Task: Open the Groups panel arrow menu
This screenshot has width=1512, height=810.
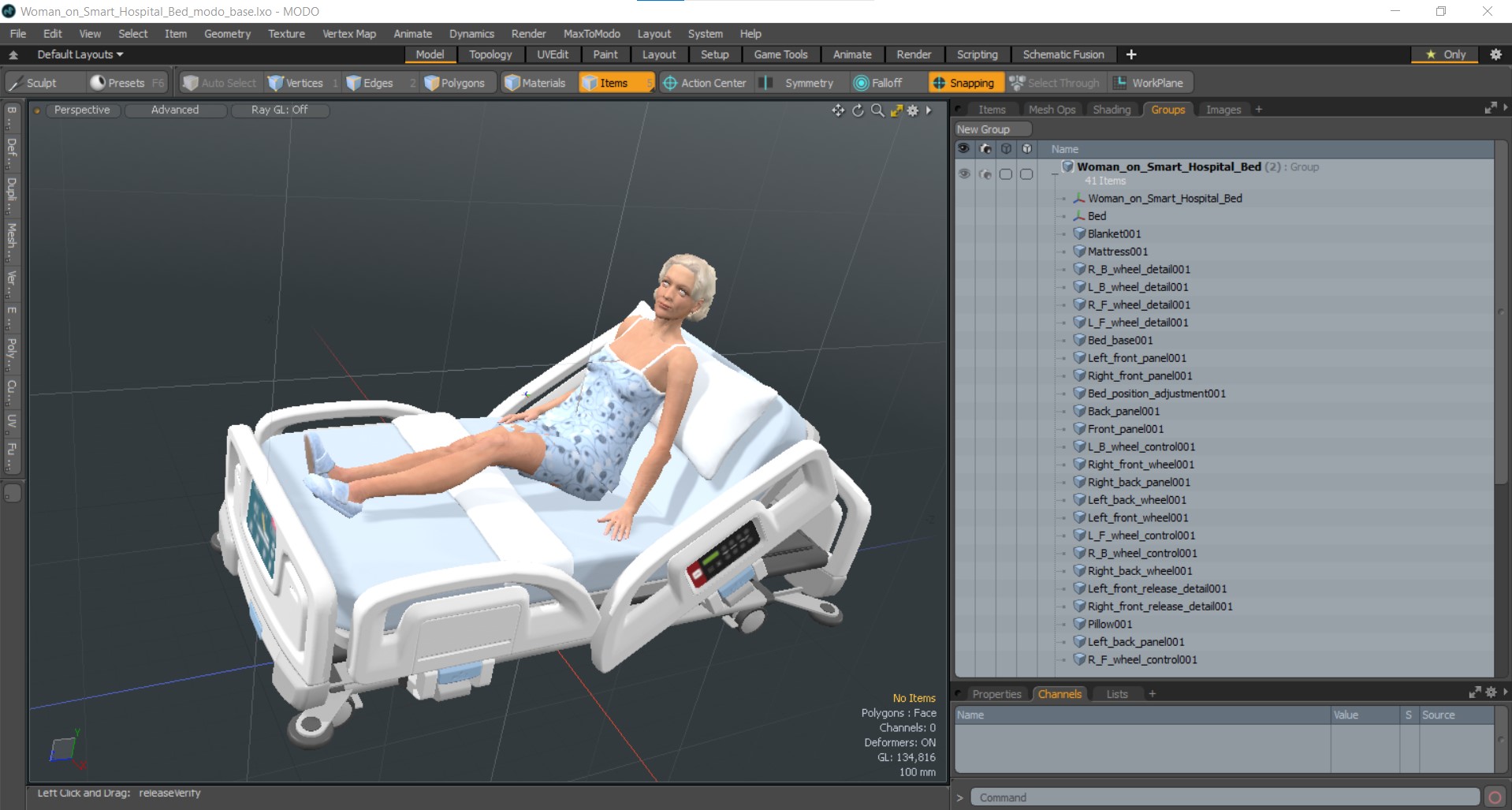Action: pyautogui.click(x=1505, y=109)
